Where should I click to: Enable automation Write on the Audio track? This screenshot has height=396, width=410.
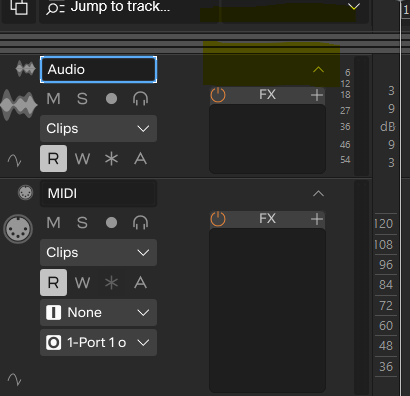tap(82, 159)
